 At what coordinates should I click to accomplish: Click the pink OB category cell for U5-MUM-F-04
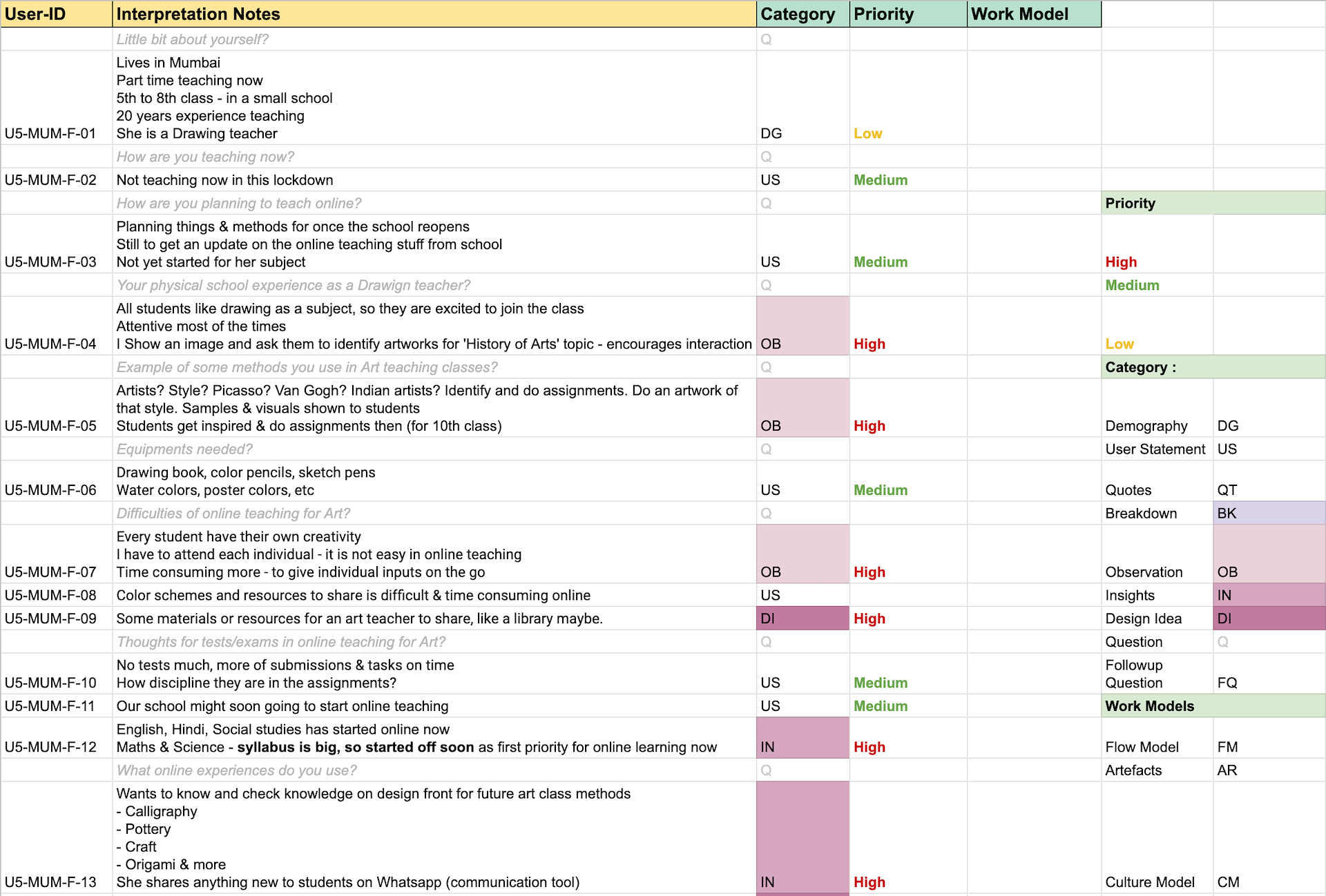(803, 327)
